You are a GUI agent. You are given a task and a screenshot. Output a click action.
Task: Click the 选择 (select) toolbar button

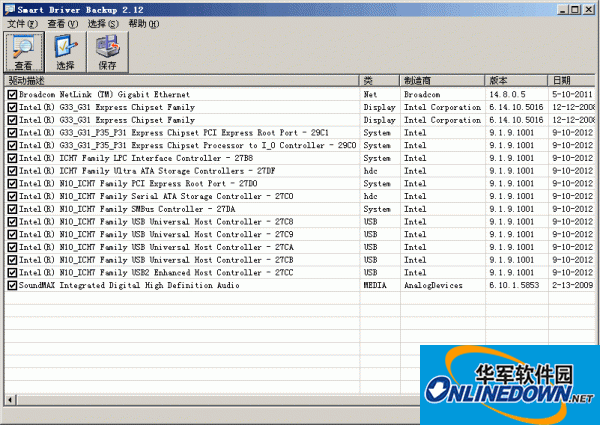[x=65, y=52]
